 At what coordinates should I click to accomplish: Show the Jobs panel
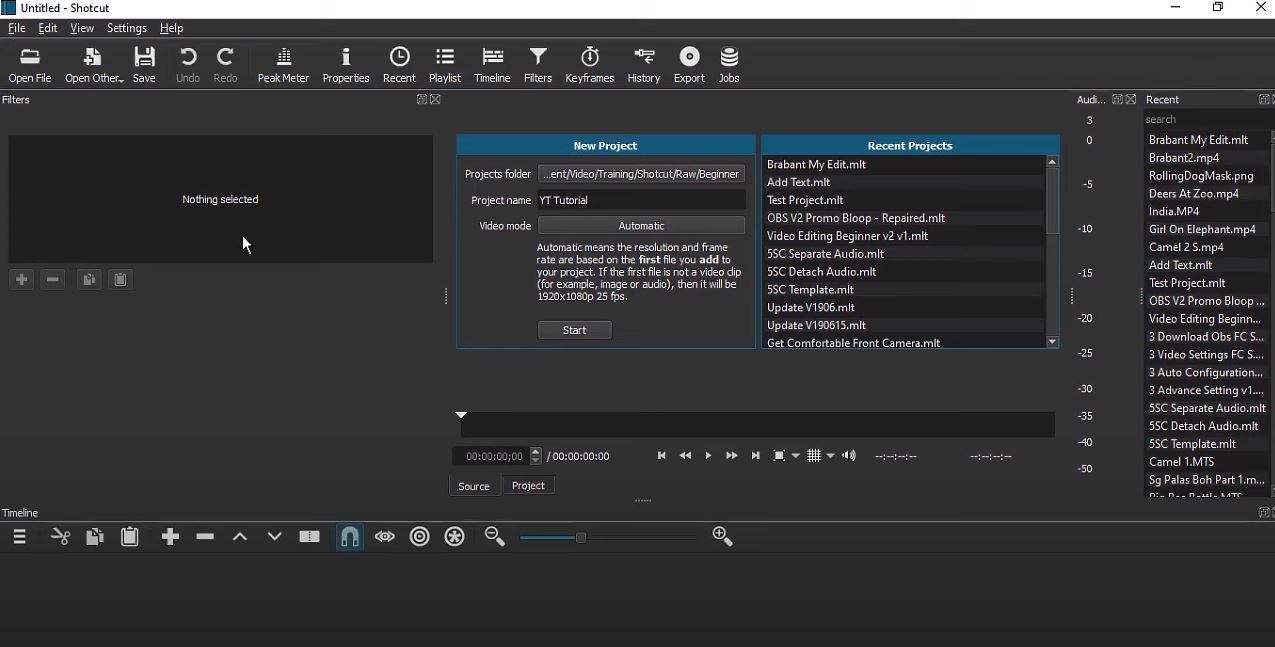729,65
